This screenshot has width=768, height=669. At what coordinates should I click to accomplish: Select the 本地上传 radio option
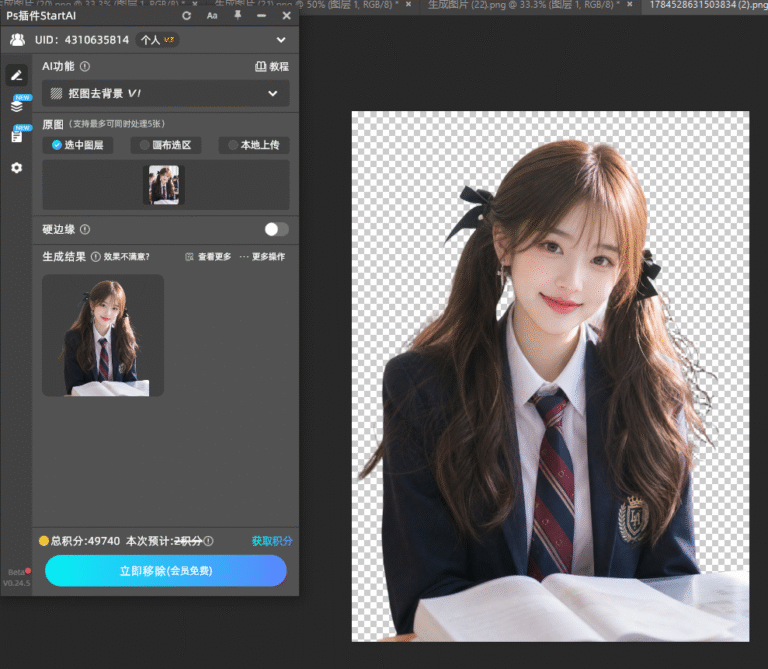point(254,145)
